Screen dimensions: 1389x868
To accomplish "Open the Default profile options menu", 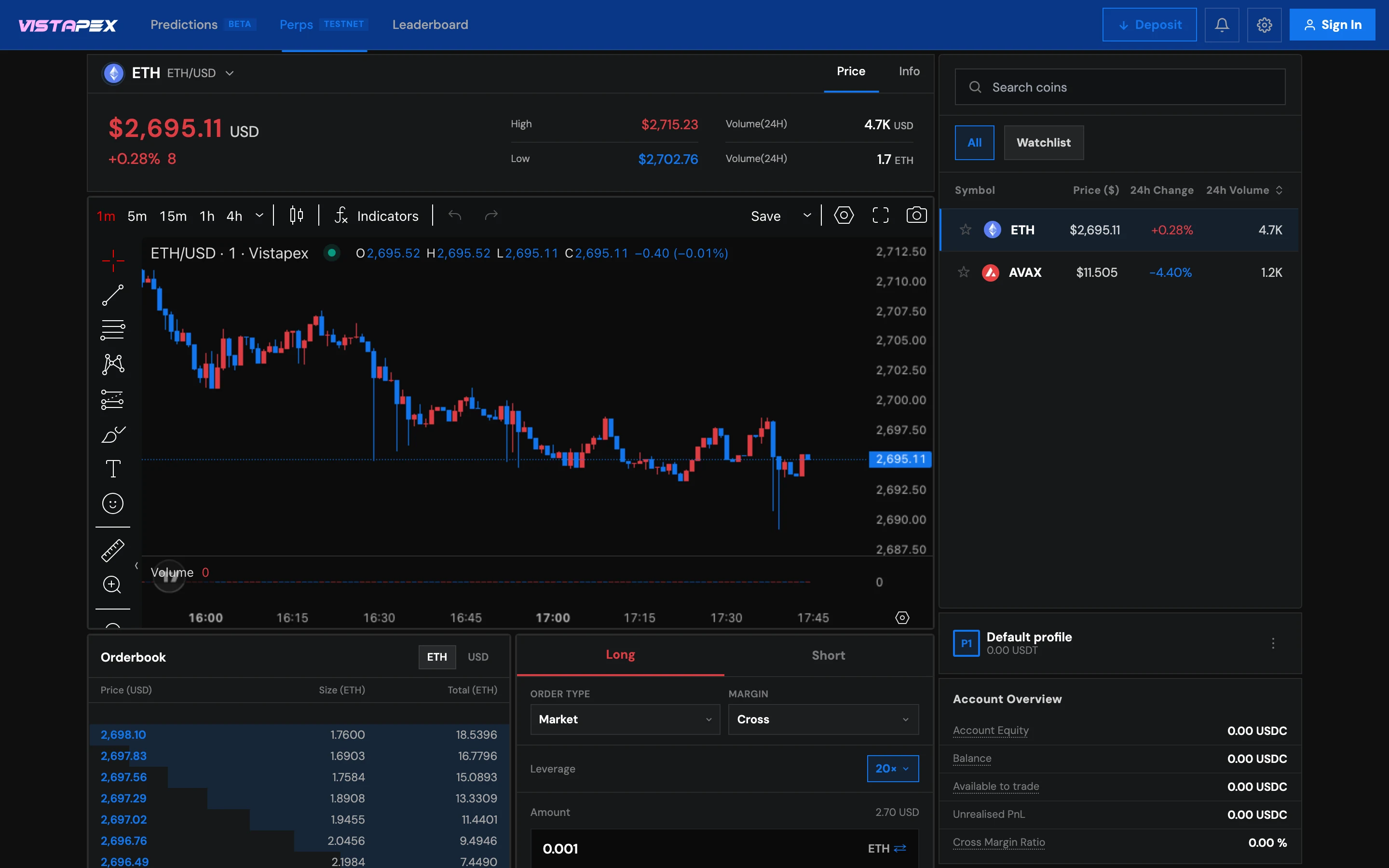I will (x=1272, y=643).
